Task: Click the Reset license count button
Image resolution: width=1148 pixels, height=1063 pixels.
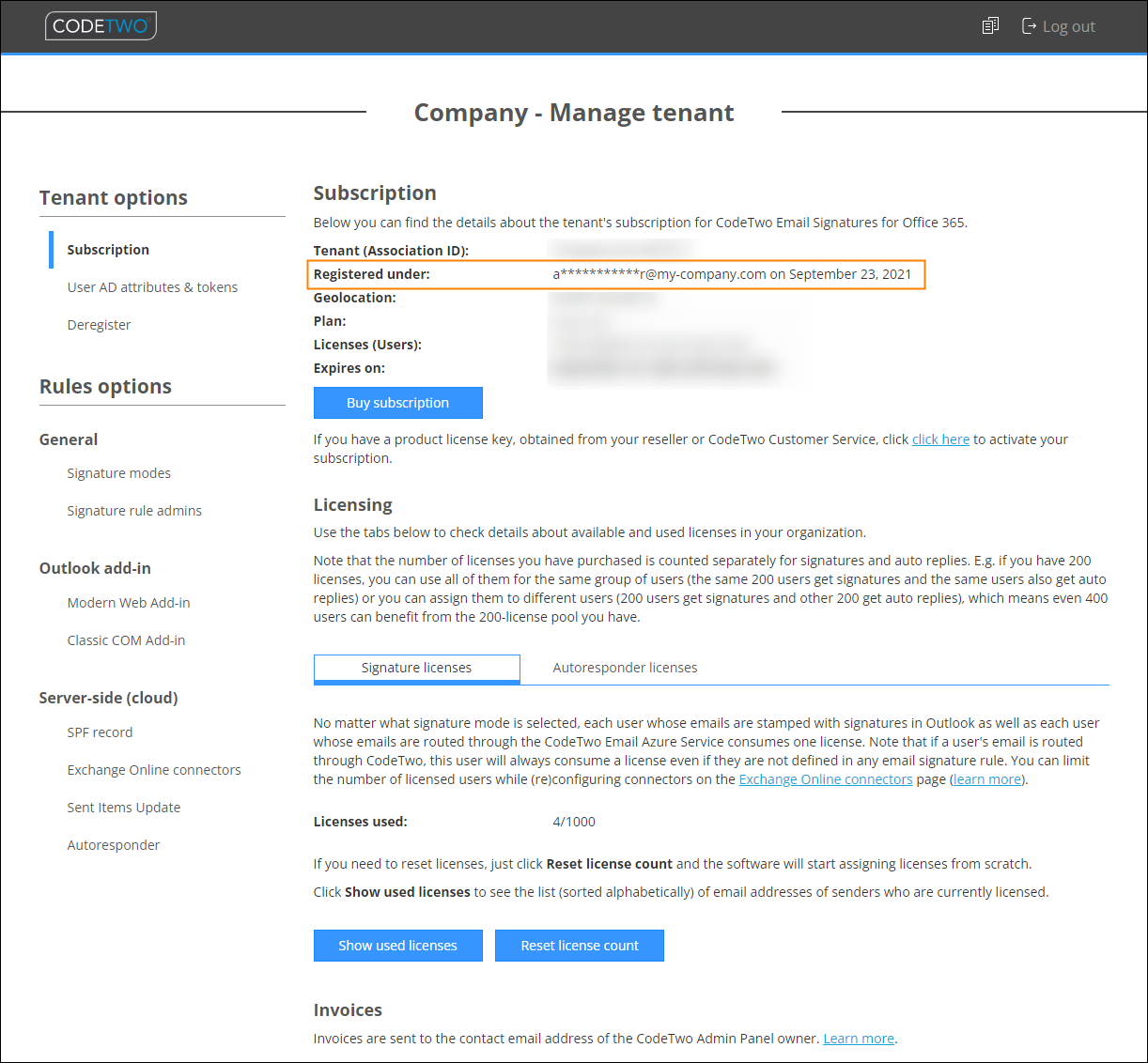Action: [x=580, y=946]
